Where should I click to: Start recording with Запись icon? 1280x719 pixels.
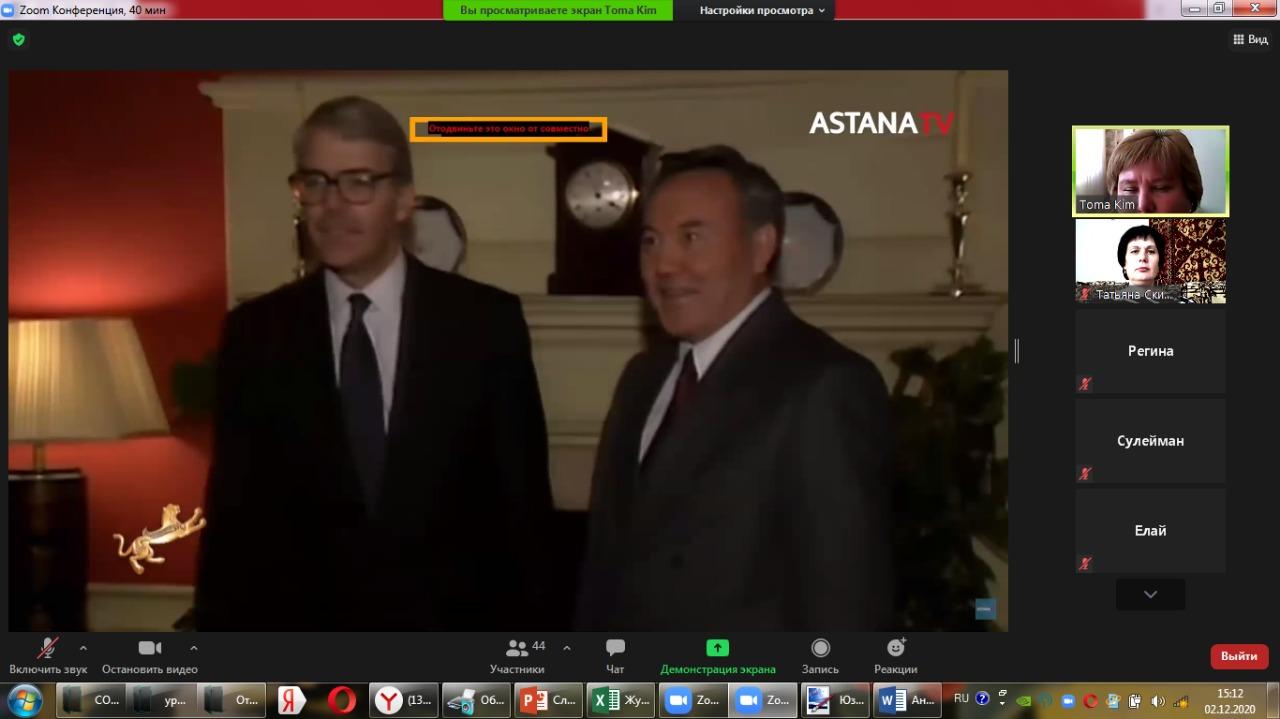pos(820,648)
